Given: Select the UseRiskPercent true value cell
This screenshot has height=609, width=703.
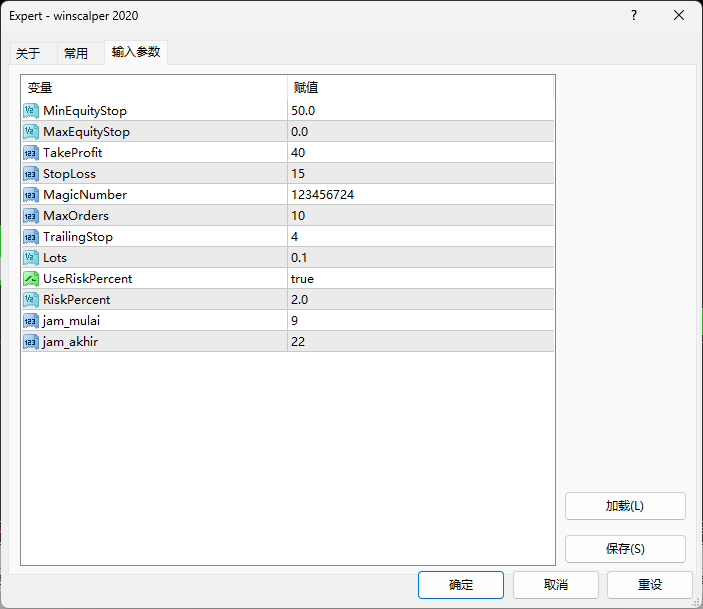Looking at the screenshot, I should tap(420, 278).
